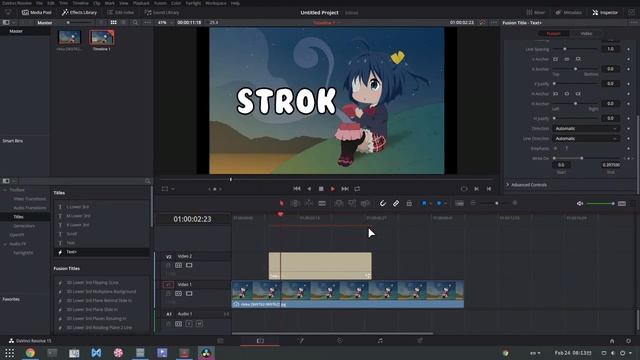The height and width of the screenshot is (360, 640).
Task: Jump to the last frame
Action: [345, 189]
